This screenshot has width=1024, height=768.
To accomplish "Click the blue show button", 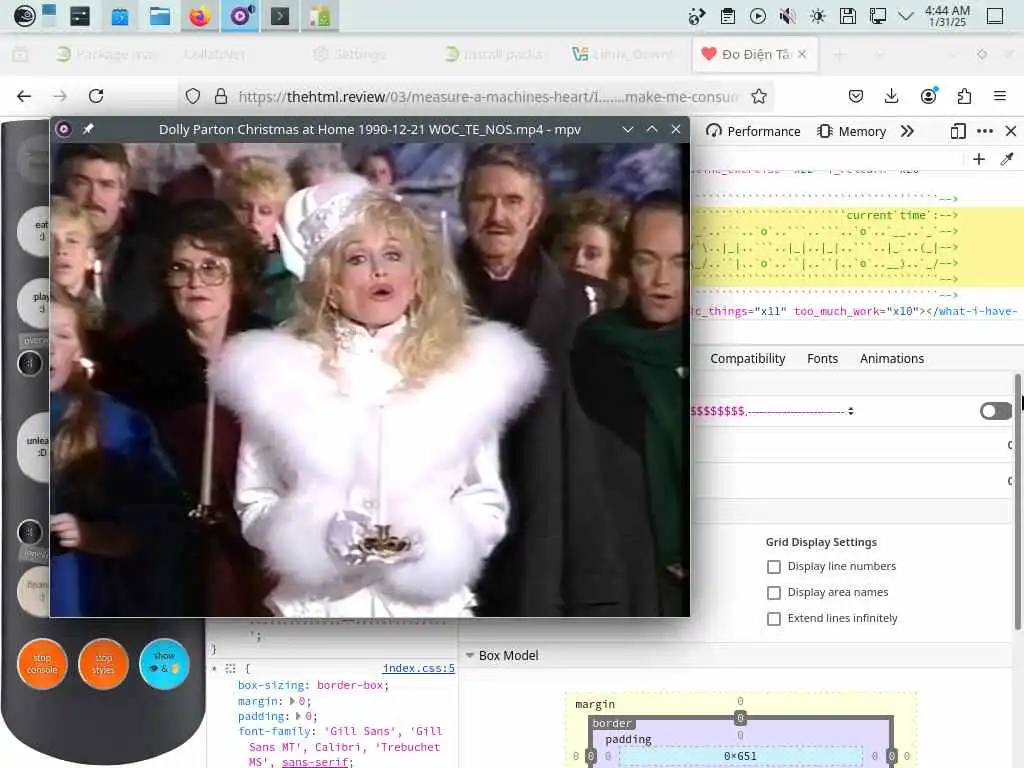I will (164, 664).
